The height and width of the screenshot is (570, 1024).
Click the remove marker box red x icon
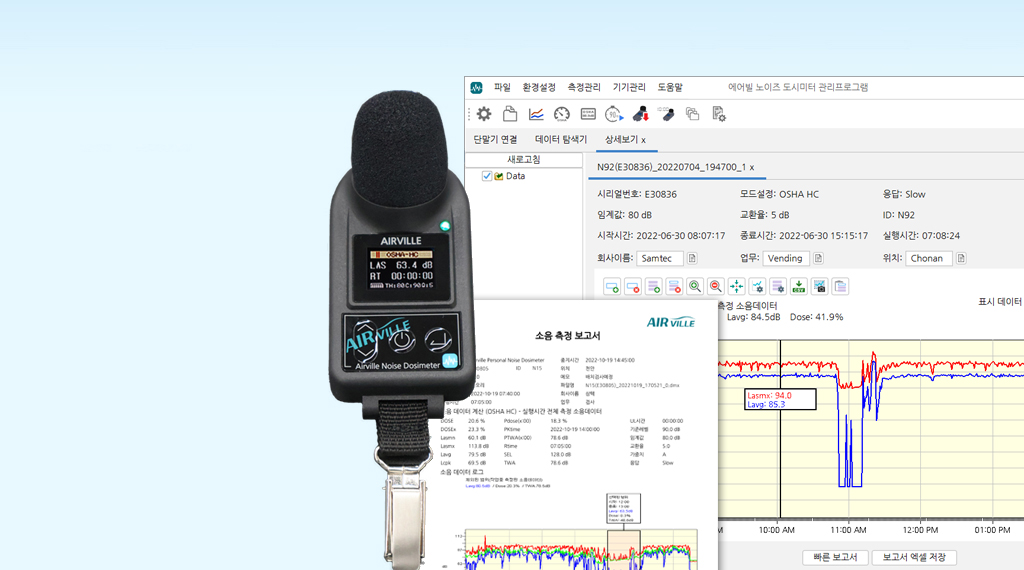[633, 286]
